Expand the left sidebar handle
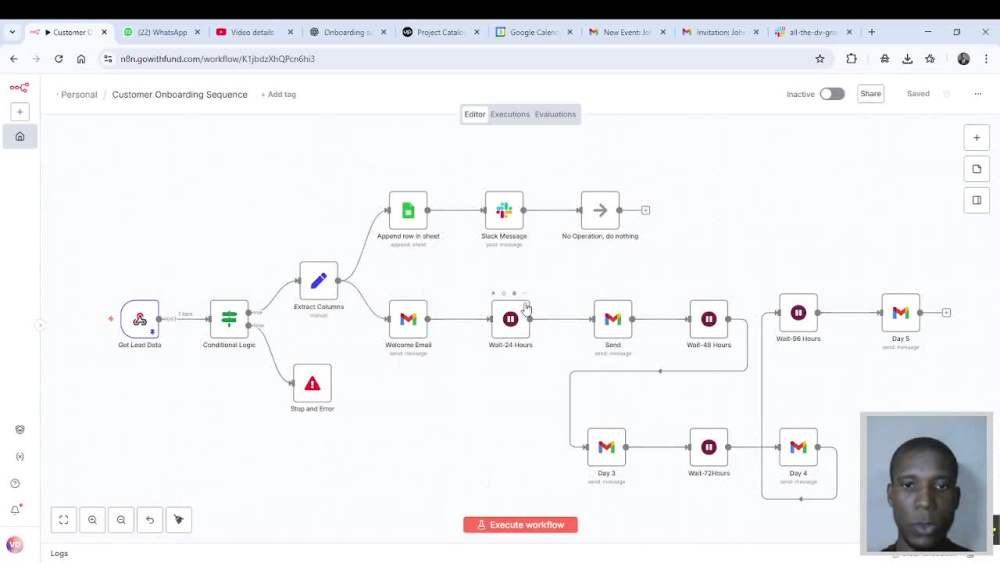The image size is (1000, 563). point(40,325)
